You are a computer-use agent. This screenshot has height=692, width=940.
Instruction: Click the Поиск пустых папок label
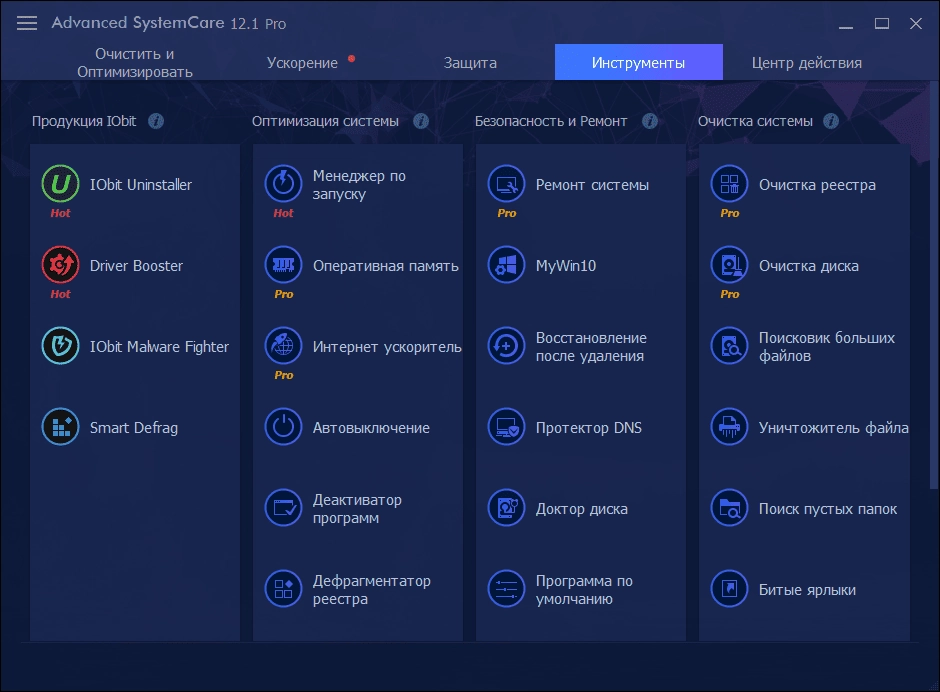click(x=828, y=509)
